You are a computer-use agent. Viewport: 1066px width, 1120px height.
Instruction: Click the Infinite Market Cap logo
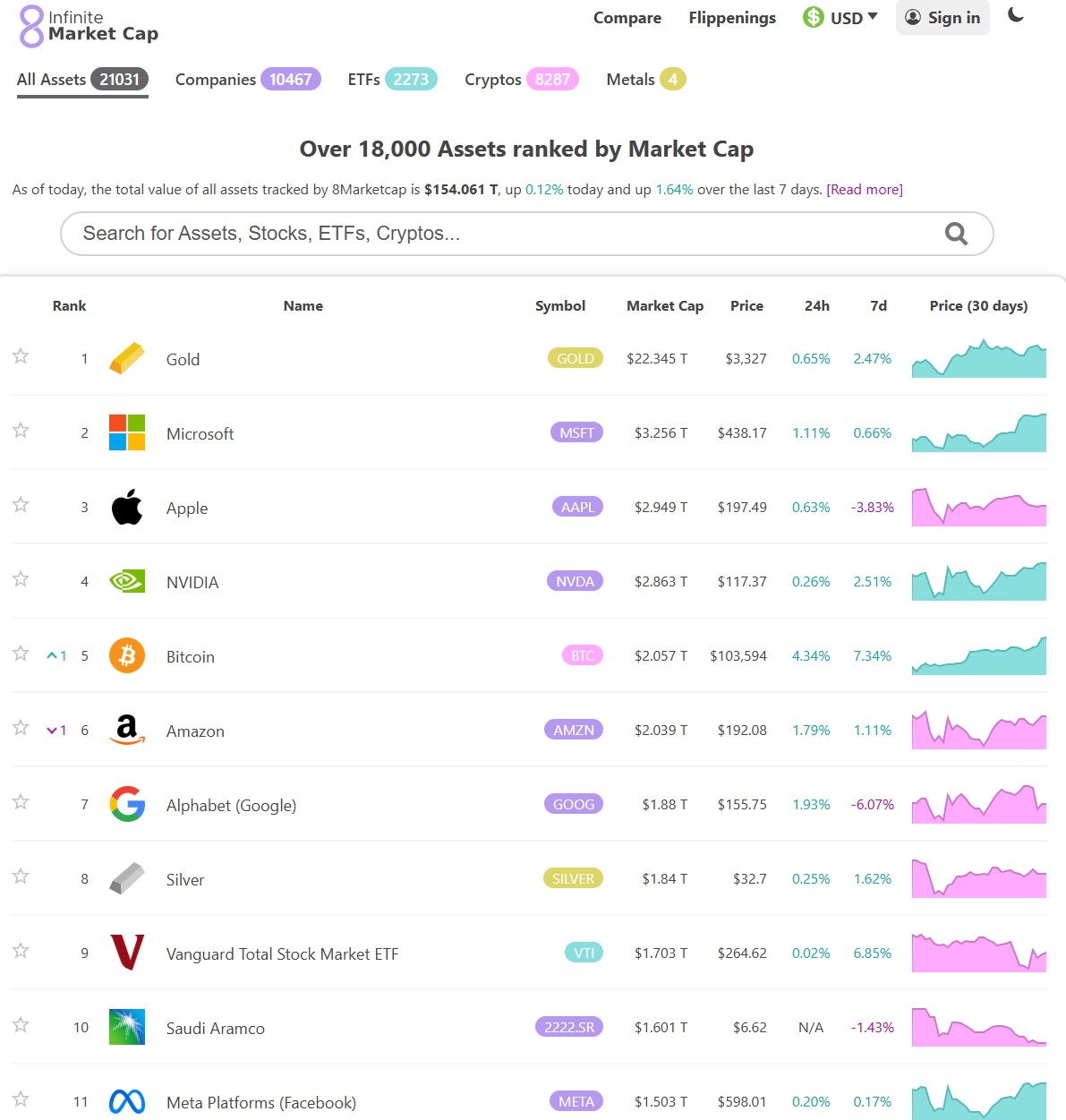click(89, 26)
